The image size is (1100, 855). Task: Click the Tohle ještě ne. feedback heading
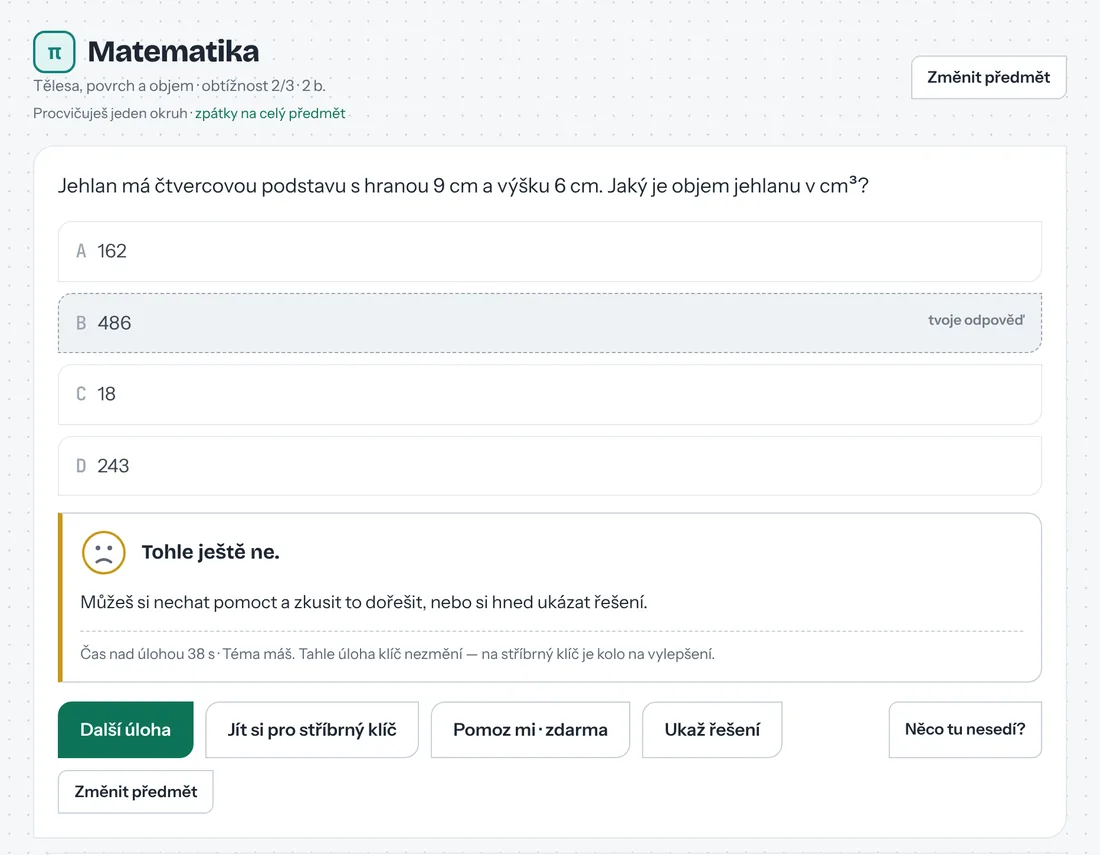pyautogui.click(x=210, y=552)
